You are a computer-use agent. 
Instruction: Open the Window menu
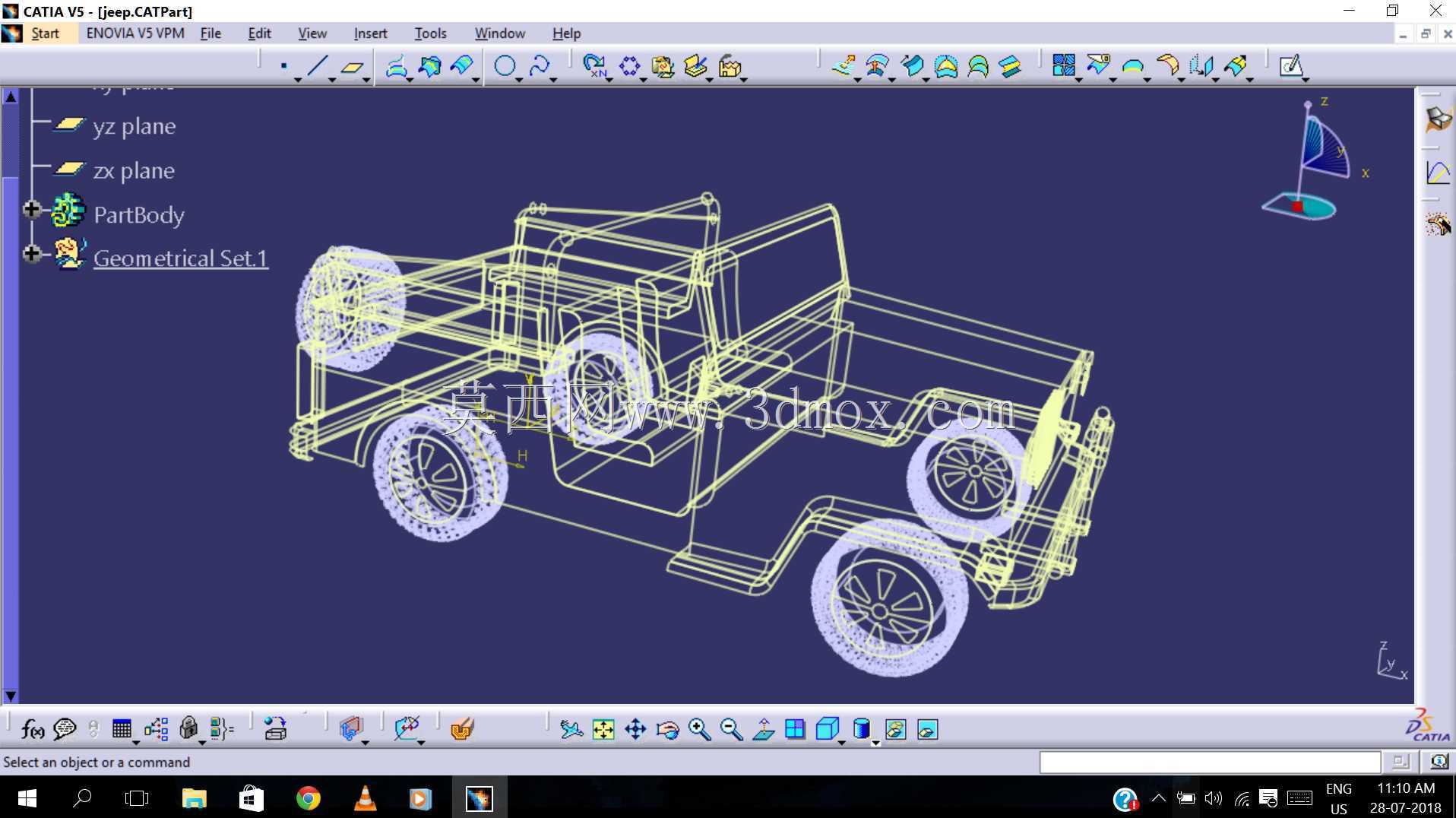pos(500,33)
